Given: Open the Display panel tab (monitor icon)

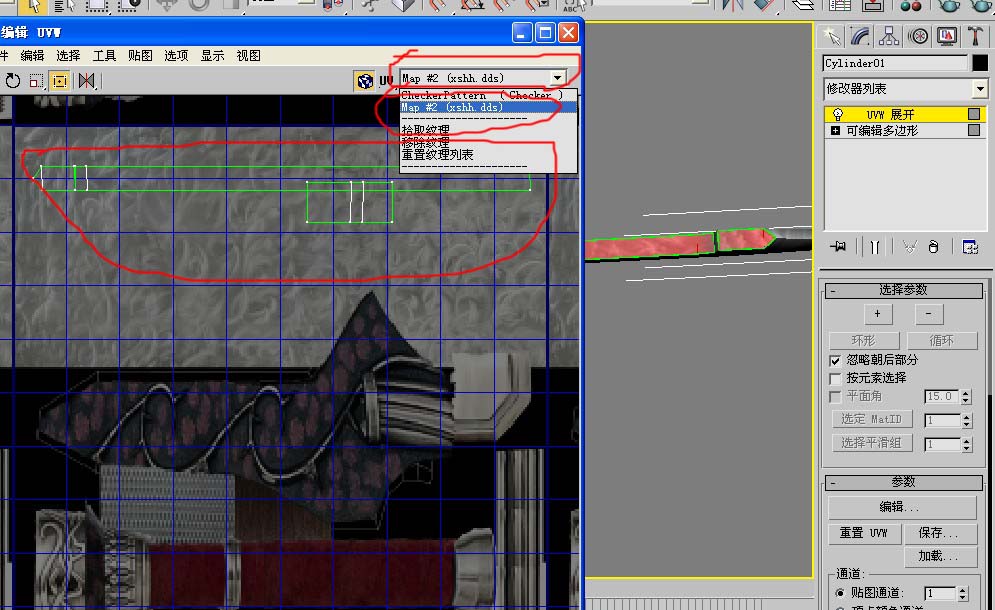Looking at the screenshot, I should pos(947,36).
